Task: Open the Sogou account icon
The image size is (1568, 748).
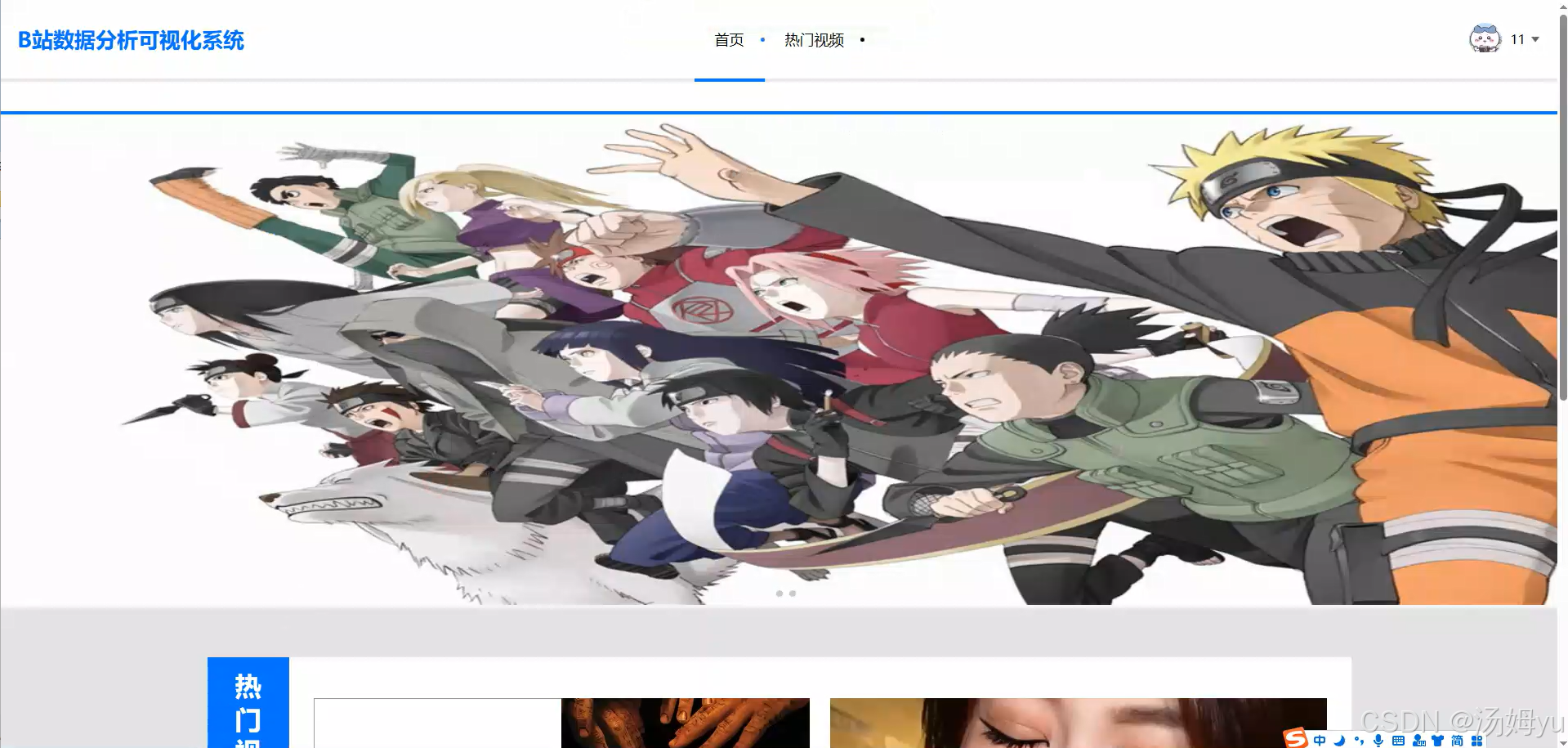Action: coord(1418,741)
